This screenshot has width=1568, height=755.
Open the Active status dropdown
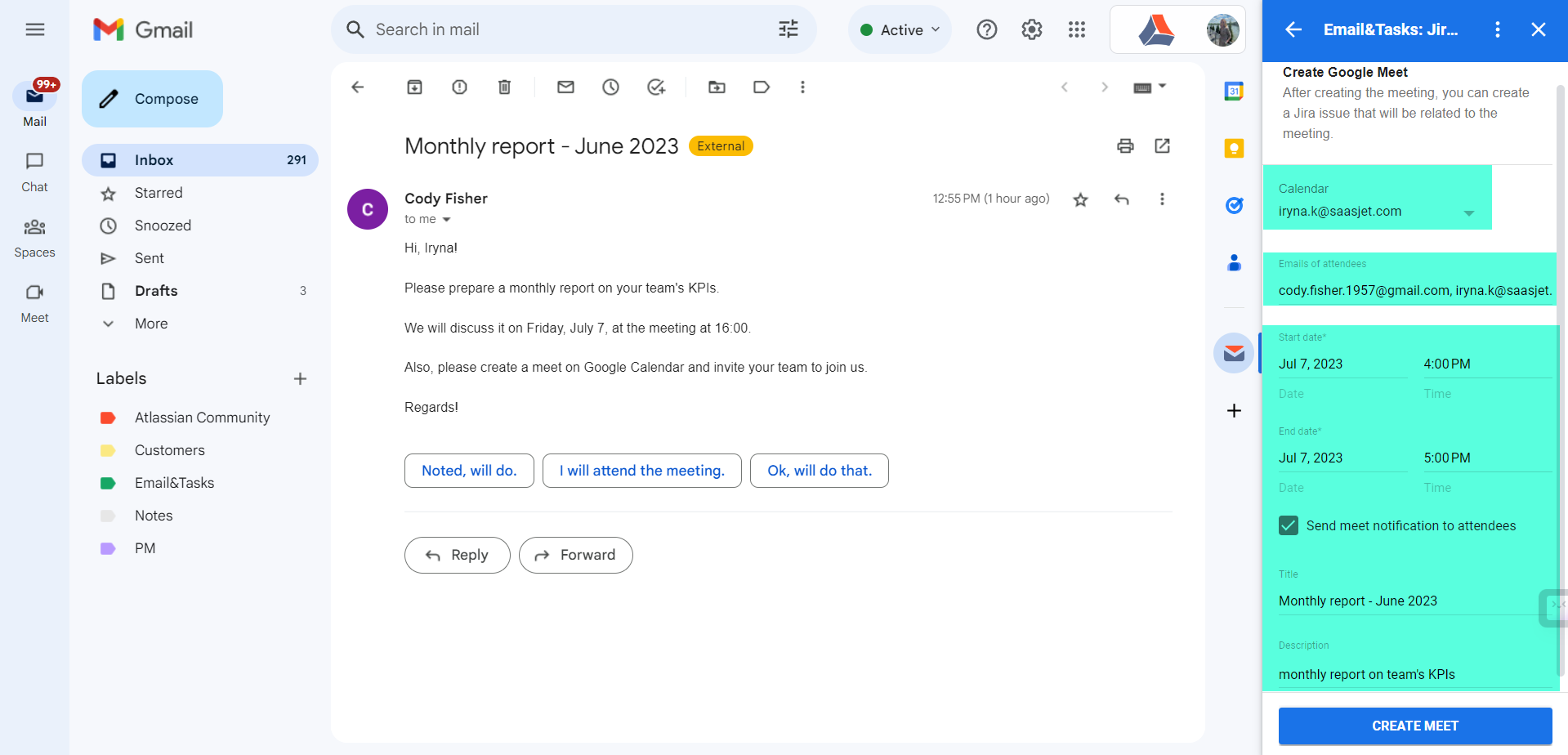click(900, 29)
